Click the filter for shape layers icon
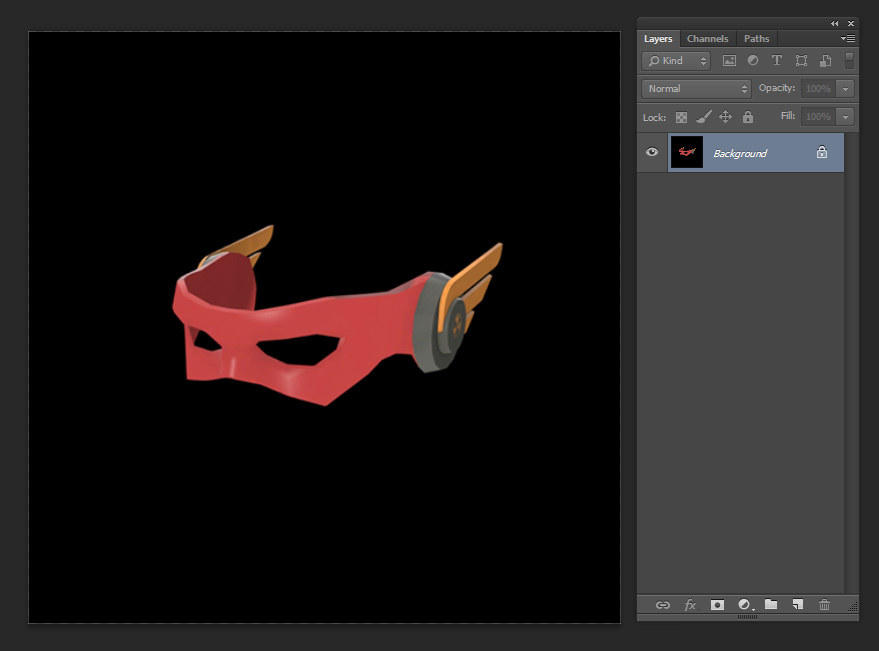This screenshot has width=879, height=651. (801, 61)
